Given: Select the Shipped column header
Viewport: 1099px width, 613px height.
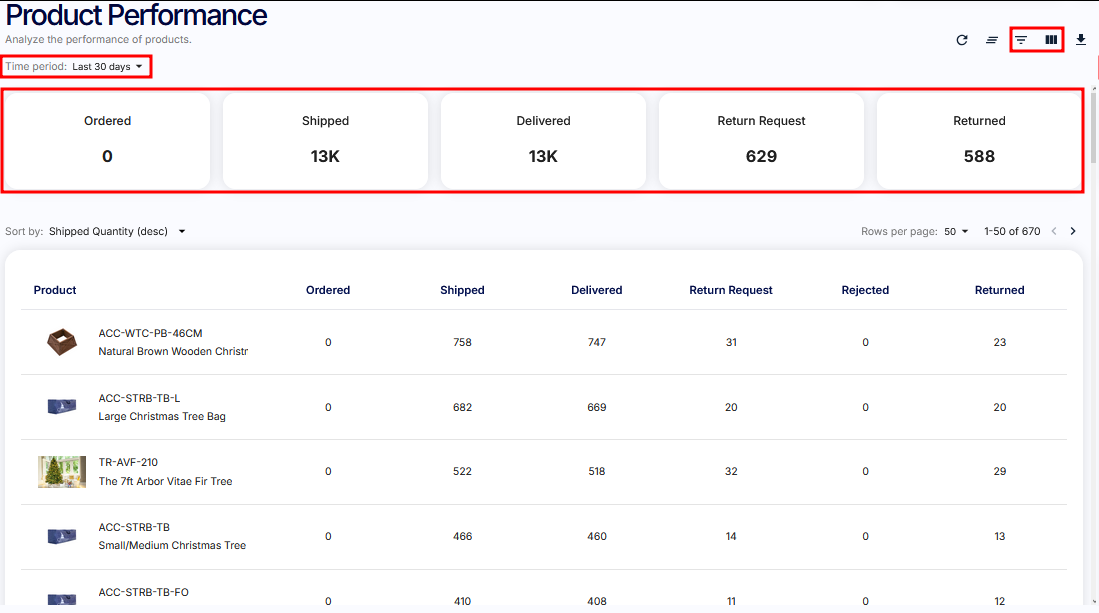Looking at the screenshot, I should click(x=462, y=290).
